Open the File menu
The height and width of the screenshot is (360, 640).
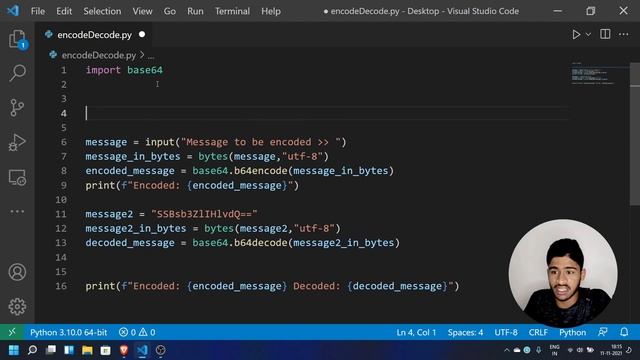[x=38, y=11]
